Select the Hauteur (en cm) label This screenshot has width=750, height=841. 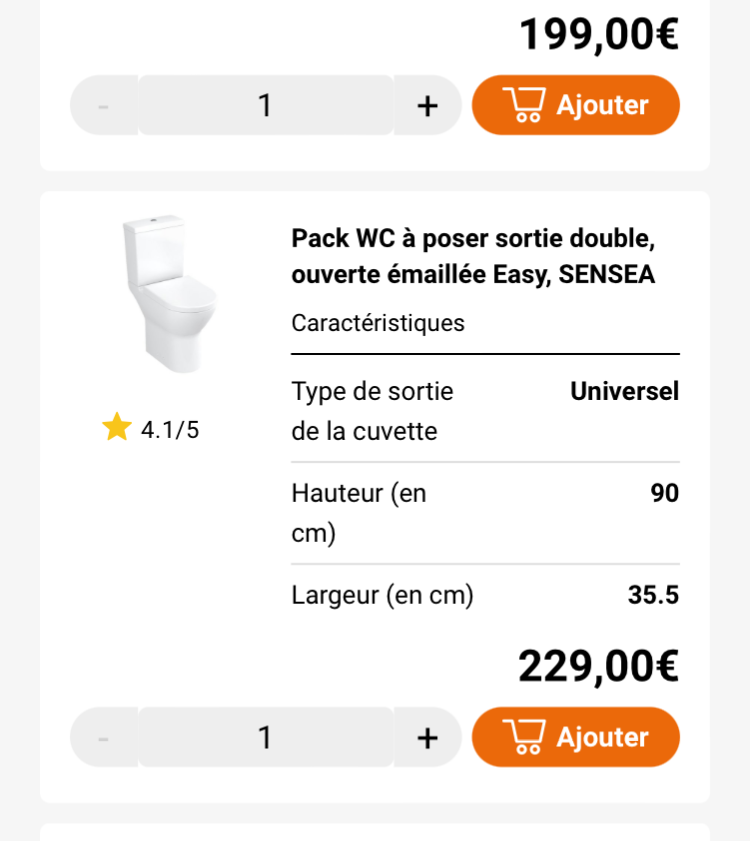click(359, 513)
